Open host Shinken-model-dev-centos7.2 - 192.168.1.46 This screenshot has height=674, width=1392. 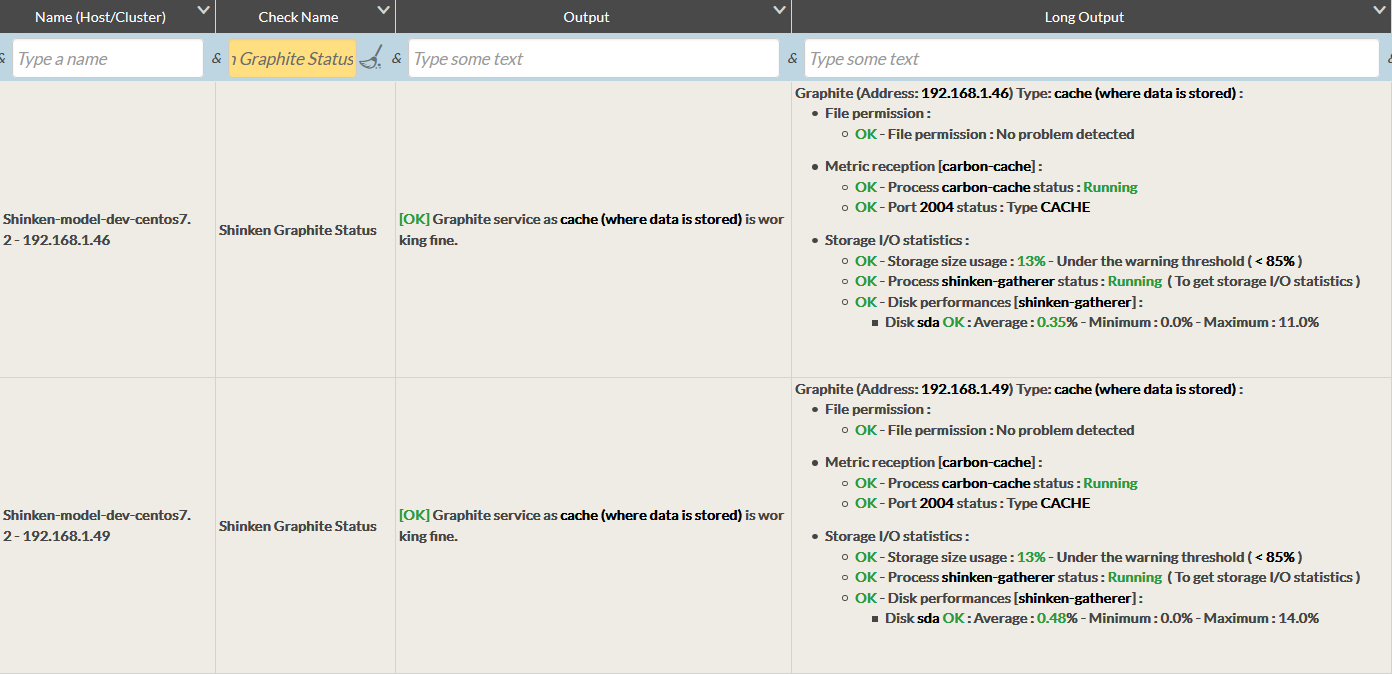click(x=96, y=229)
